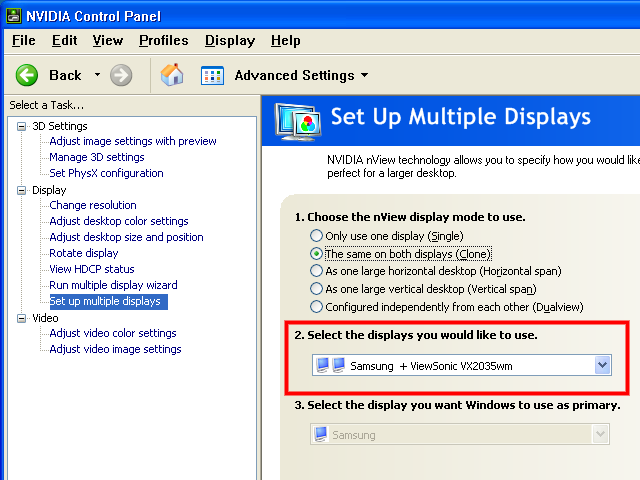Click the grey Forward arrow icon
The image size is (640, 480).
[x=121, y=75]
